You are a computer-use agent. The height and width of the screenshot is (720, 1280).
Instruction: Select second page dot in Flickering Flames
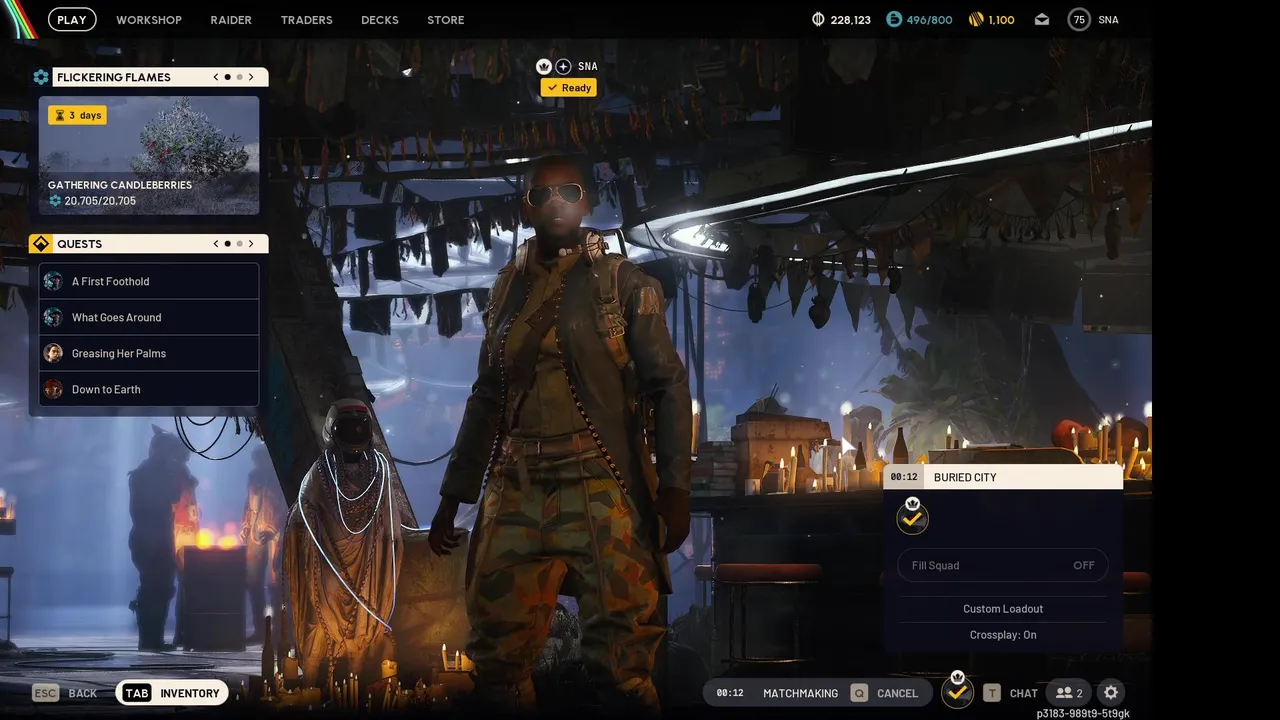pos(240,77)
